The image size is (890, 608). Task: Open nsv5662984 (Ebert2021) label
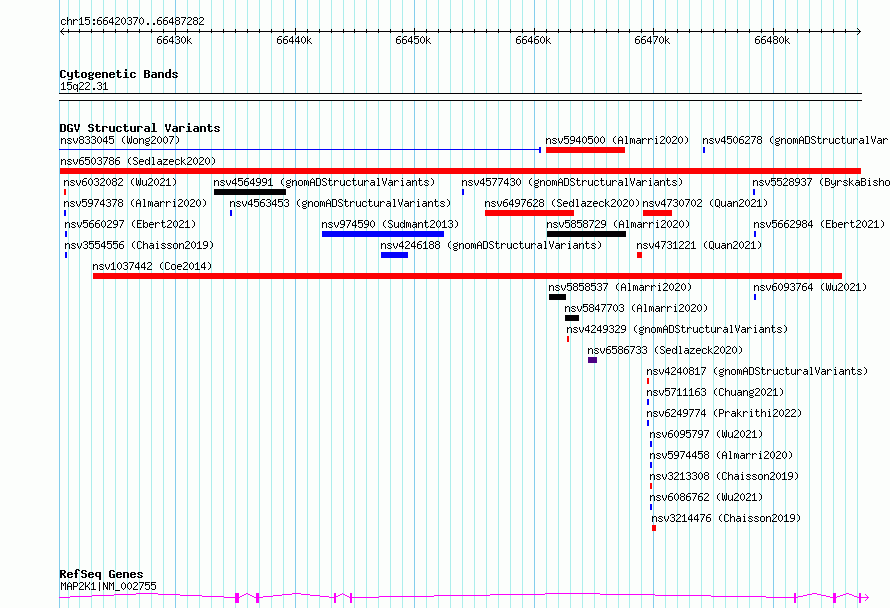819,224
